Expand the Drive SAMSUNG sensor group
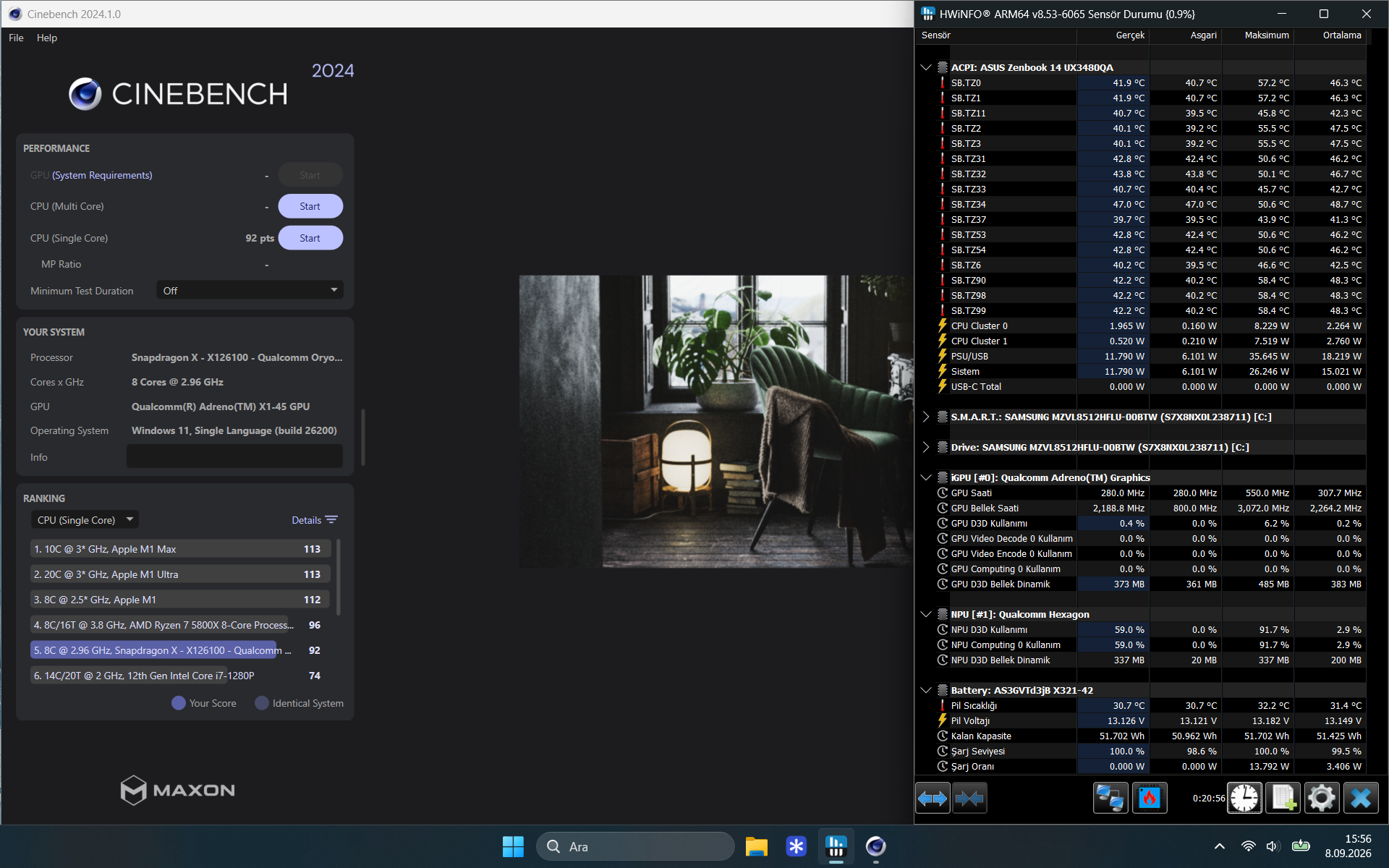This screenshot has height=868, width=1389. tap(925, 447)
